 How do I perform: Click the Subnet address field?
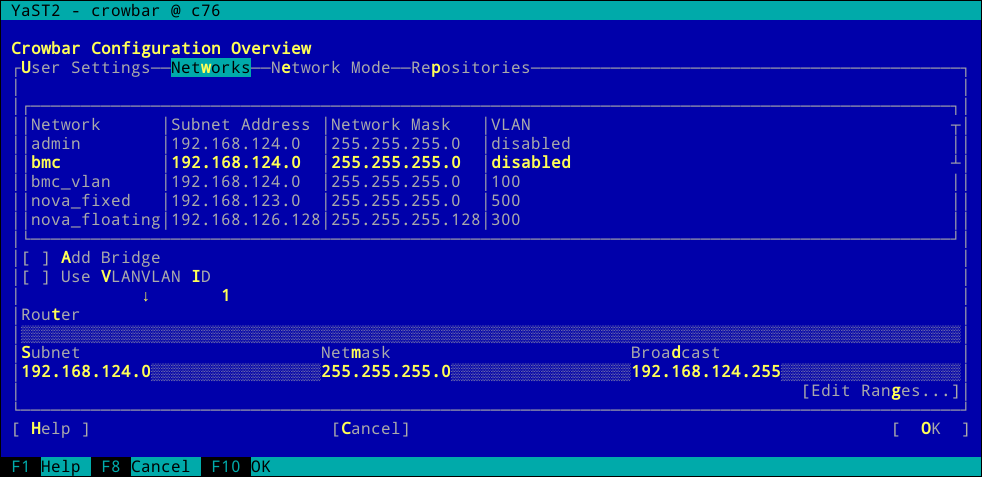click(x=165, y=372)
